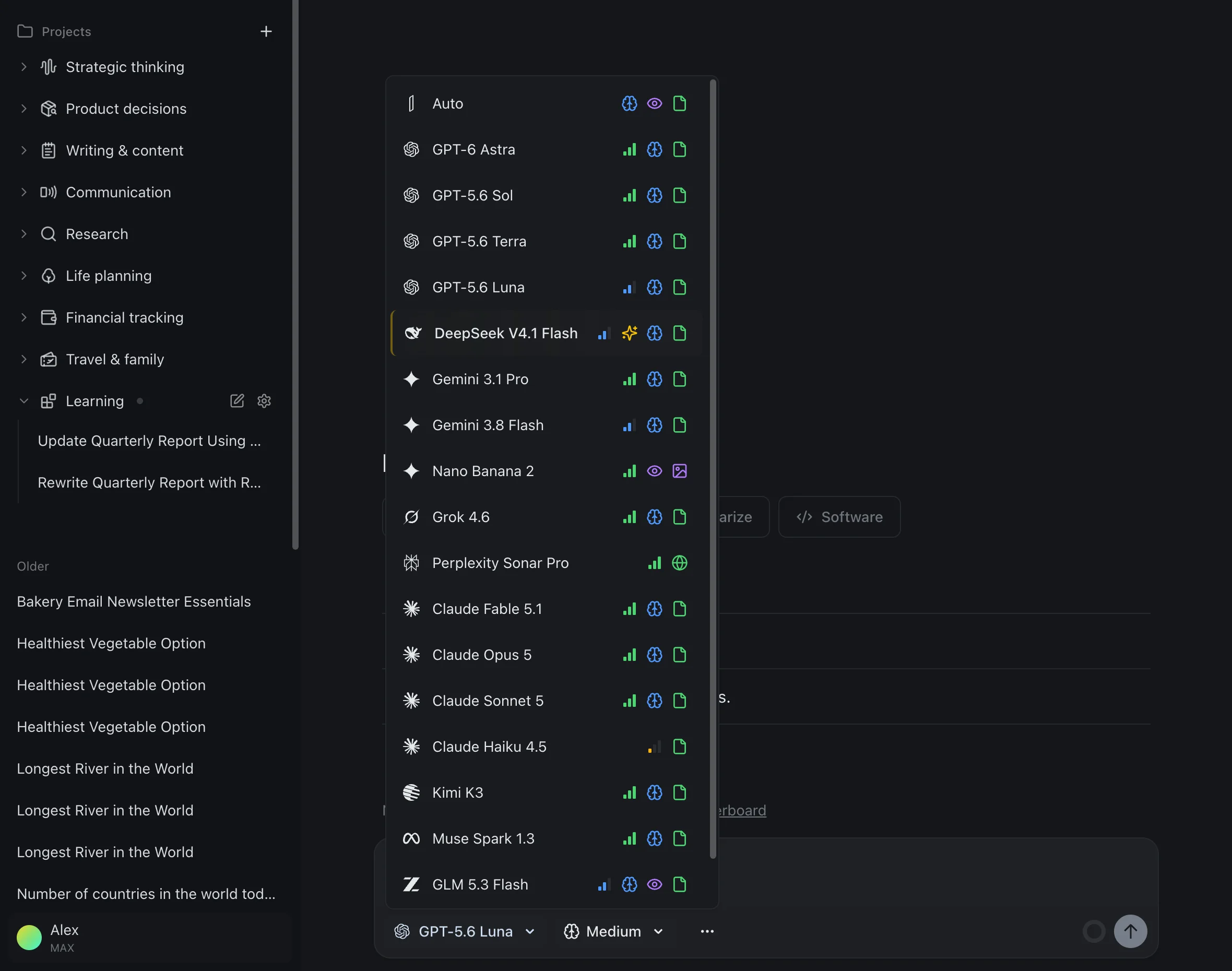Click the sparkle icon on DeepSeek V4.1 Flash

click(x=630, y=333)
